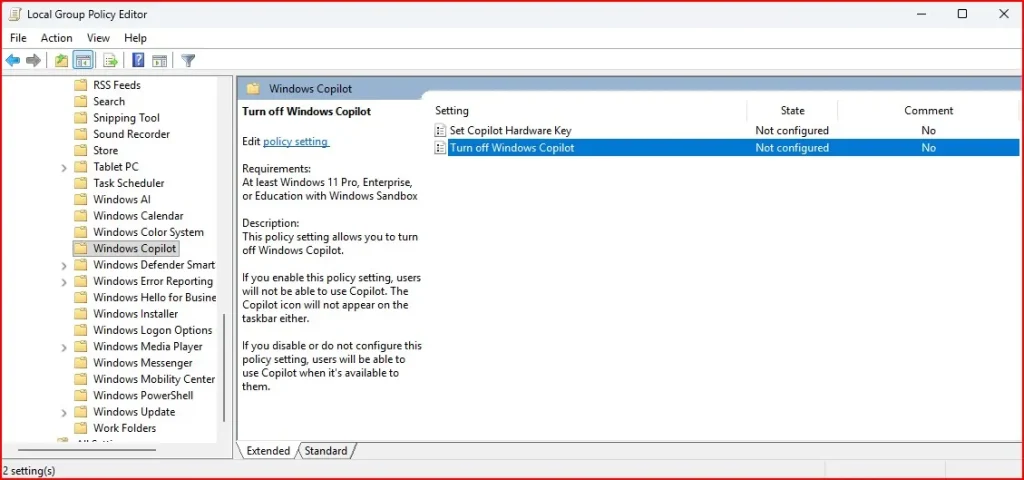
Task: Click the Windows AI folder icon
Action: (x=81, y=199)
